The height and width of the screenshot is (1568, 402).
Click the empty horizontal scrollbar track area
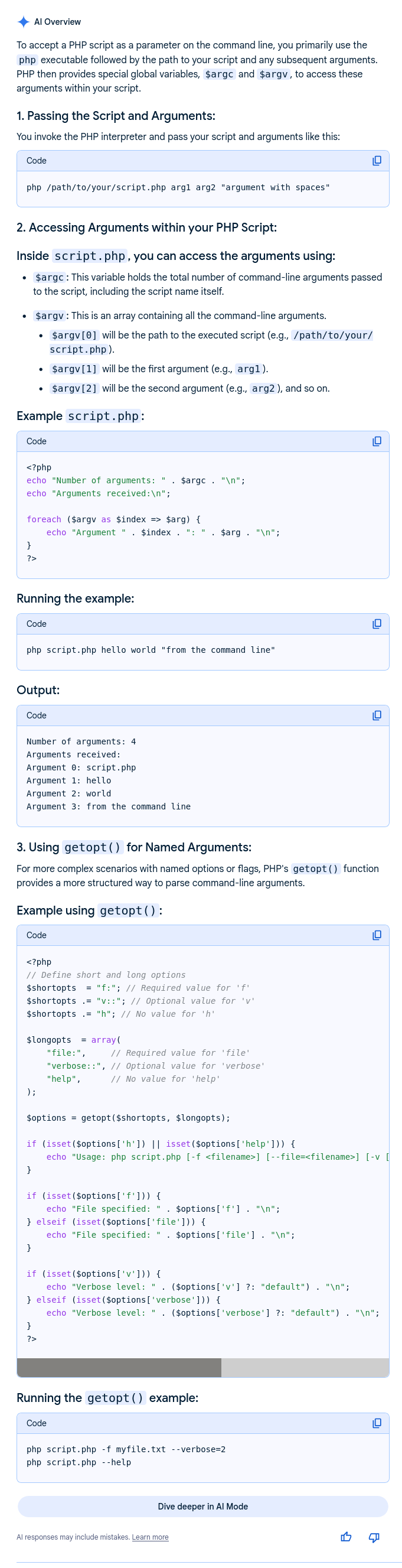(x=304, y=1367)
